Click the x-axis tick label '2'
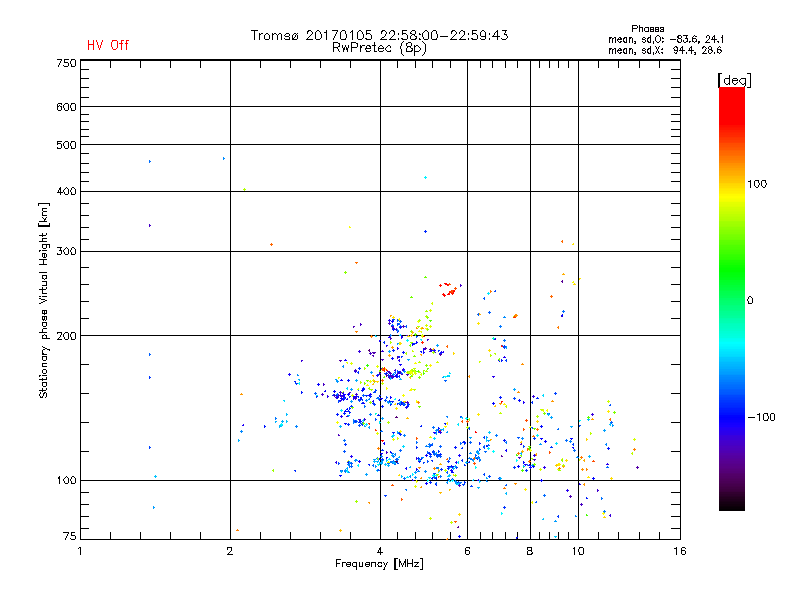 tap(230, 551)
